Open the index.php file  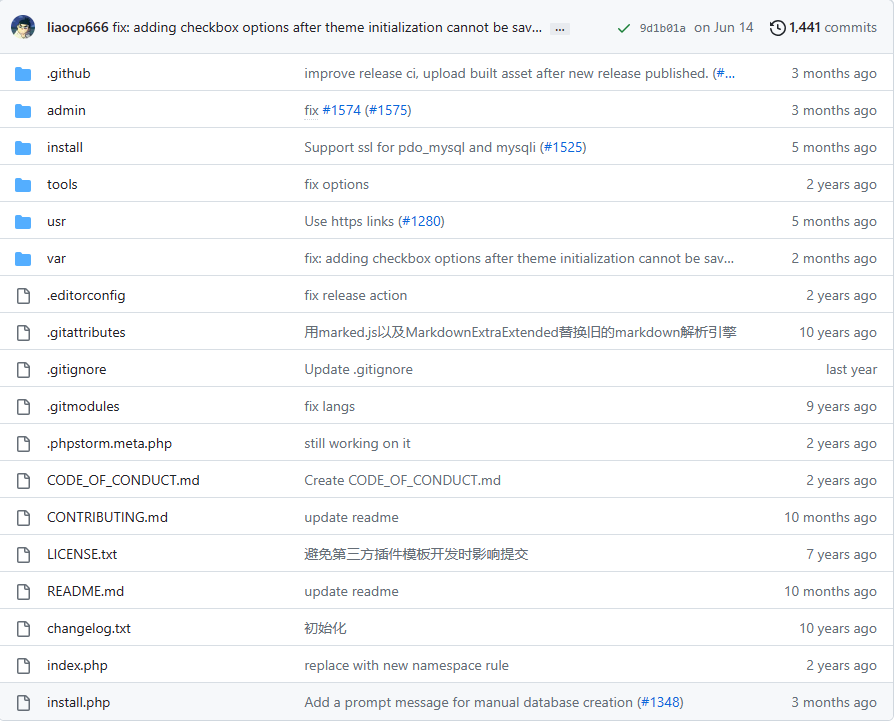tap(77, 666)
